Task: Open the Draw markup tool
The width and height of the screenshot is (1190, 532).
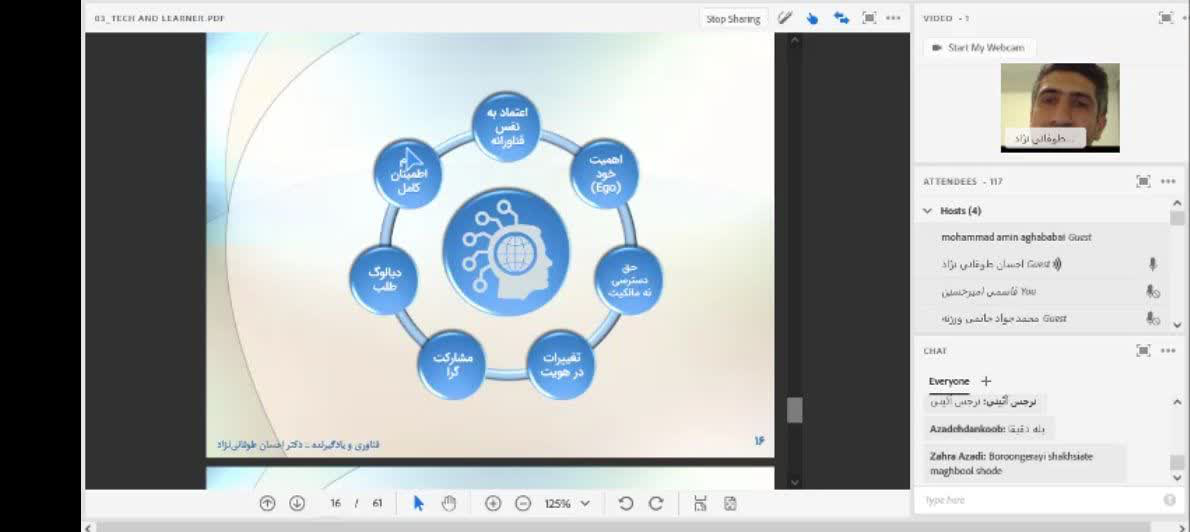Action: [x=786, y=18]
